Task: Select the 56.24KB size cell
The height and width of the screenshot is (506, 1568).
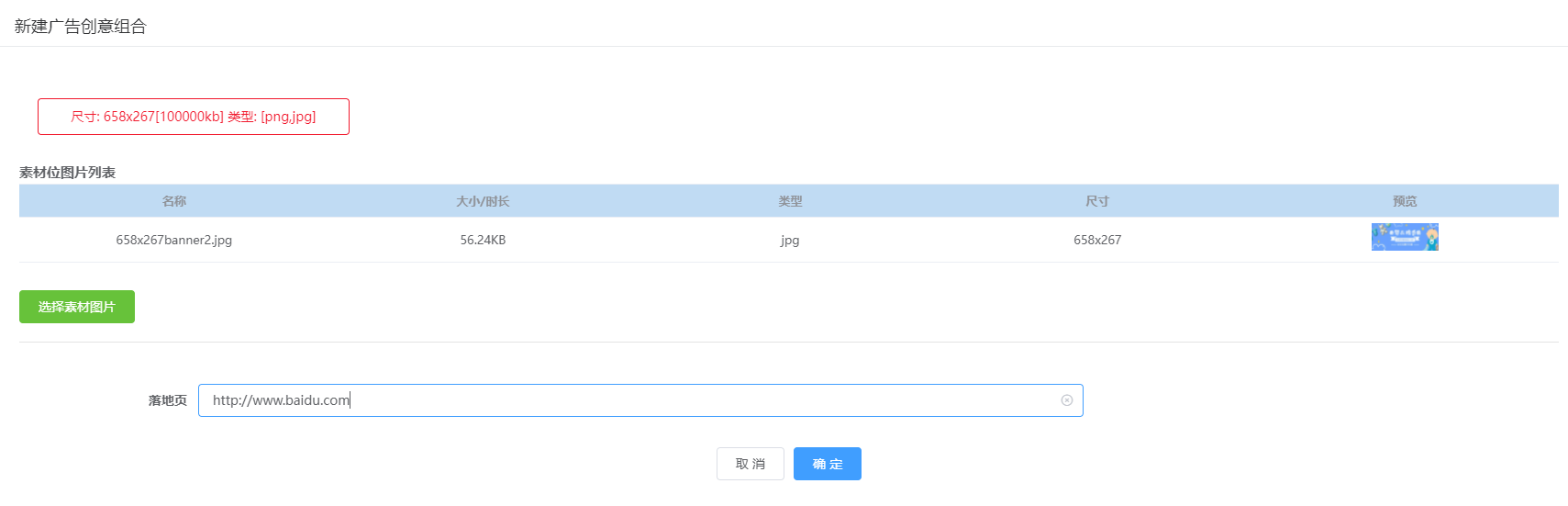Action: [x=483, y=240]
